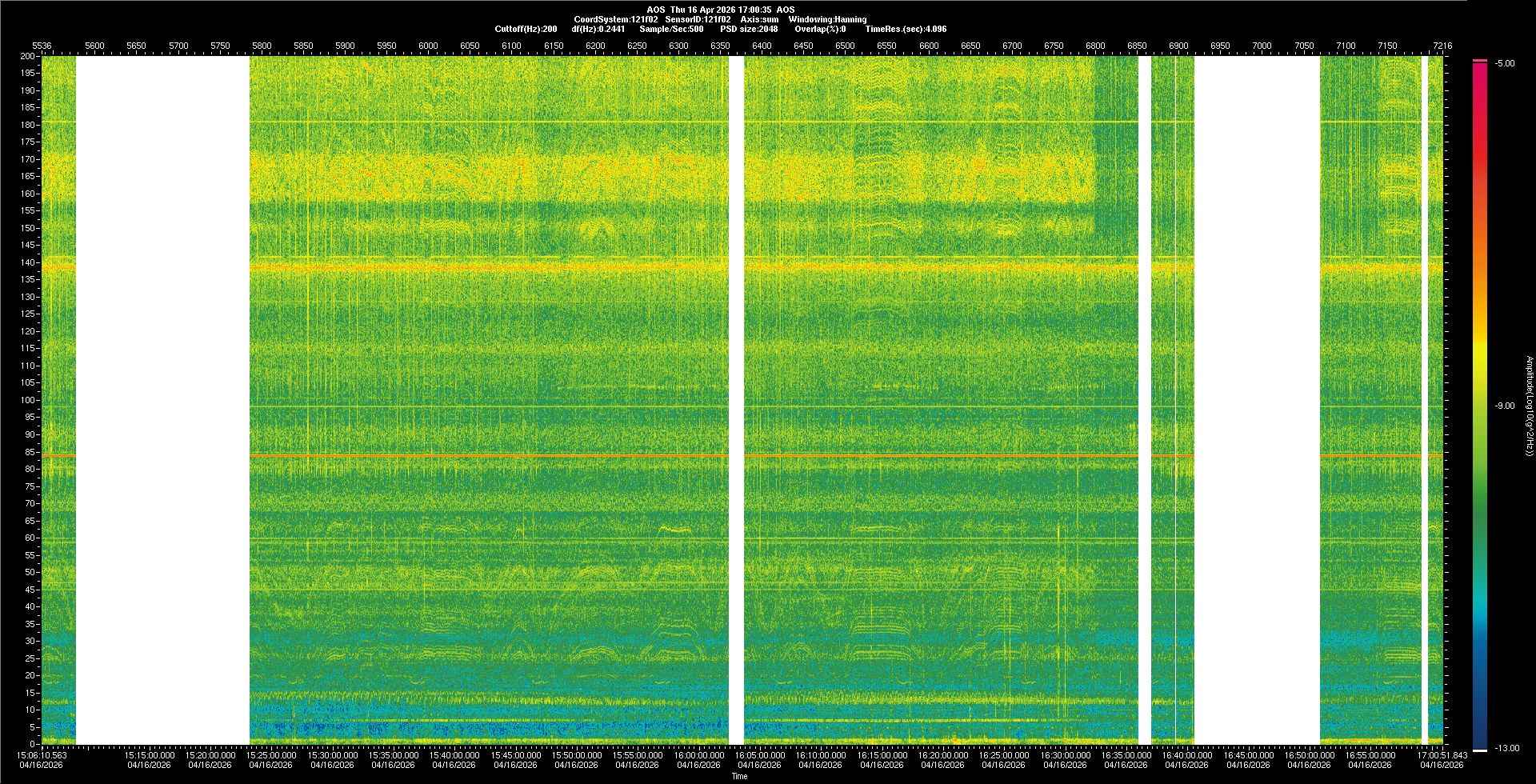The height and width of the screenshot is (784, 1536).
Task: Click the wide white data gap near 16:45
Action: tap(1256, 400)
